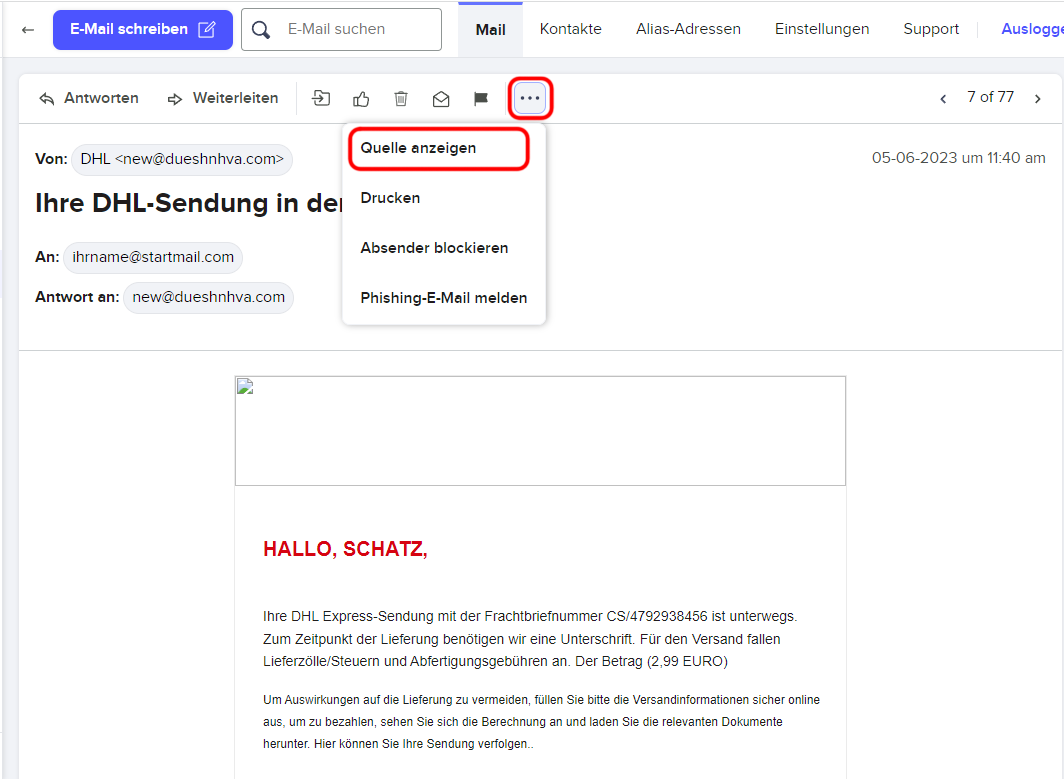Toggle the three-dots more options menu

pos(530,98)
